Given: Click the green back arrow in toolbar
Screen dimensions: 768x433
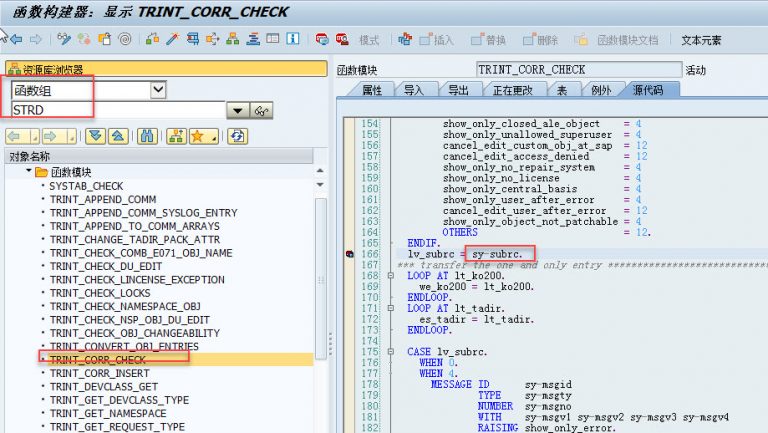Looking at the screenshot, I should point(17,39).
